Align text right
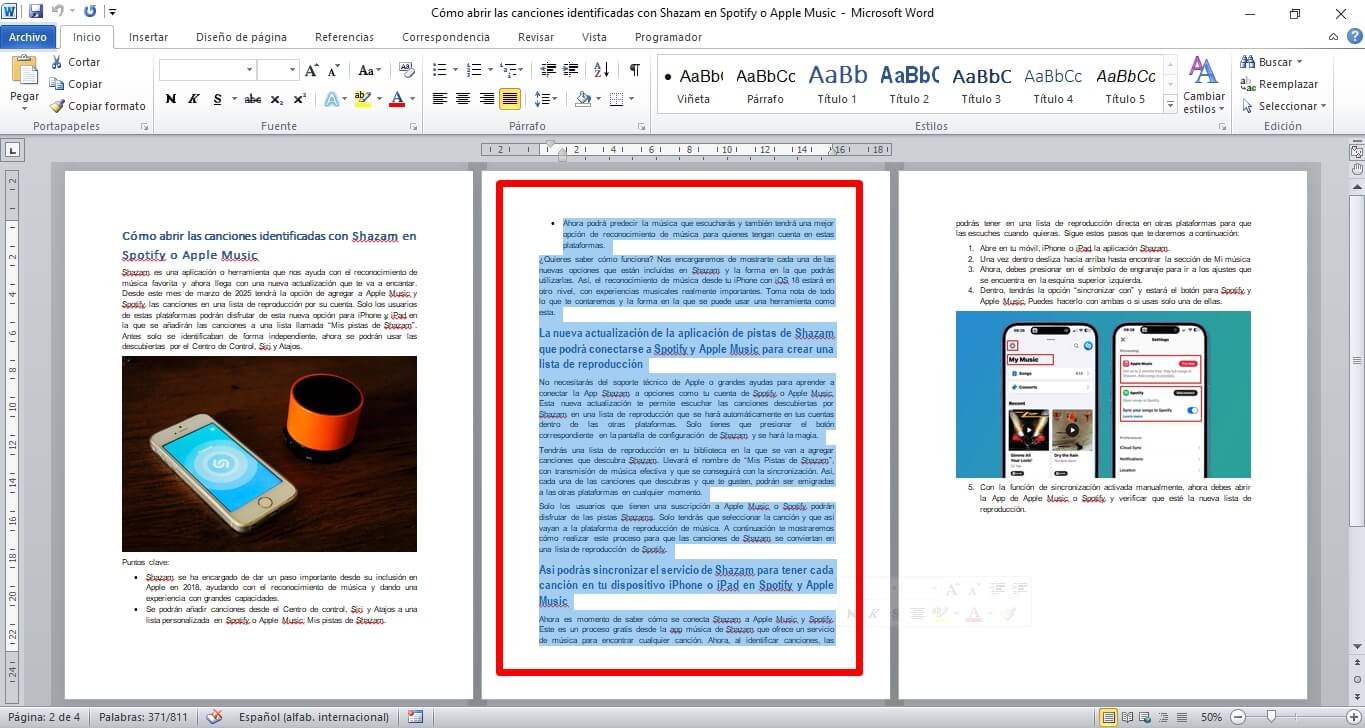This screenshot has width=1365, height=728. click(x=487, y=99)
